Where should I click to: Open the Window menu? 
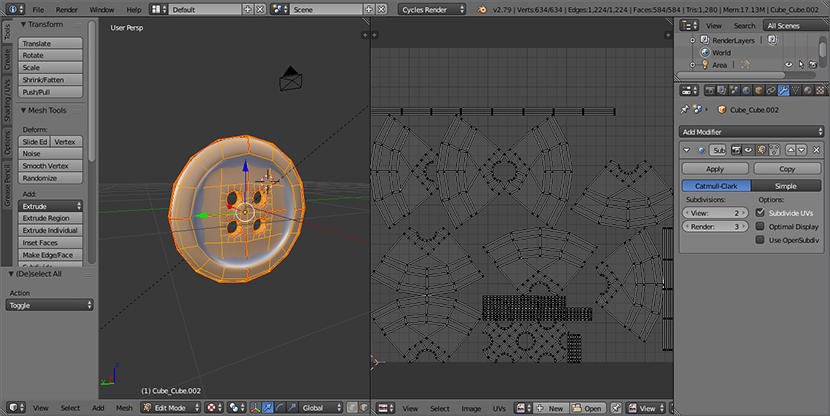point(102,10)
